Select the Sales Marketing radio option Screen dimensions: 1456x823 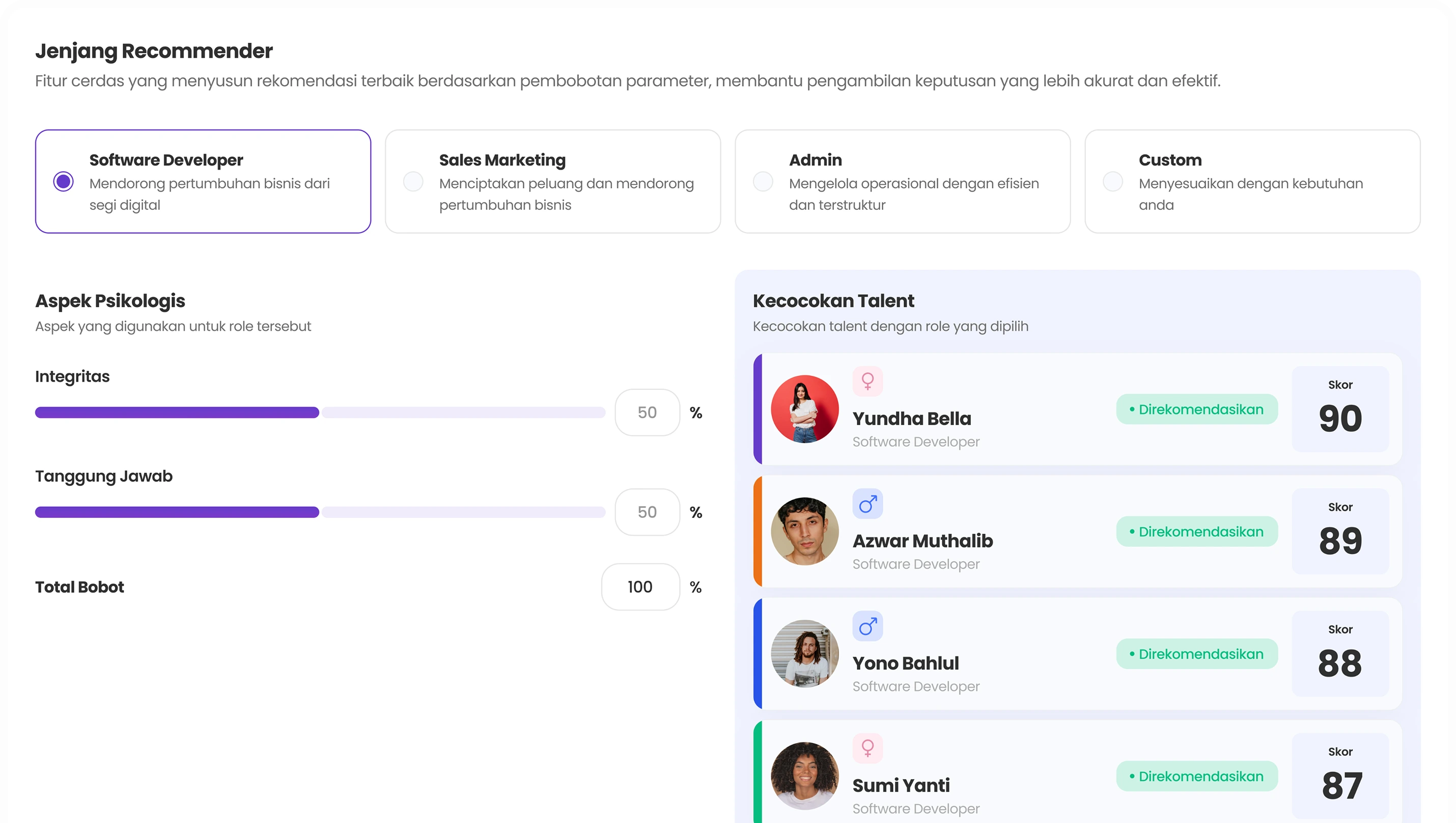click(x=413, y=181)
